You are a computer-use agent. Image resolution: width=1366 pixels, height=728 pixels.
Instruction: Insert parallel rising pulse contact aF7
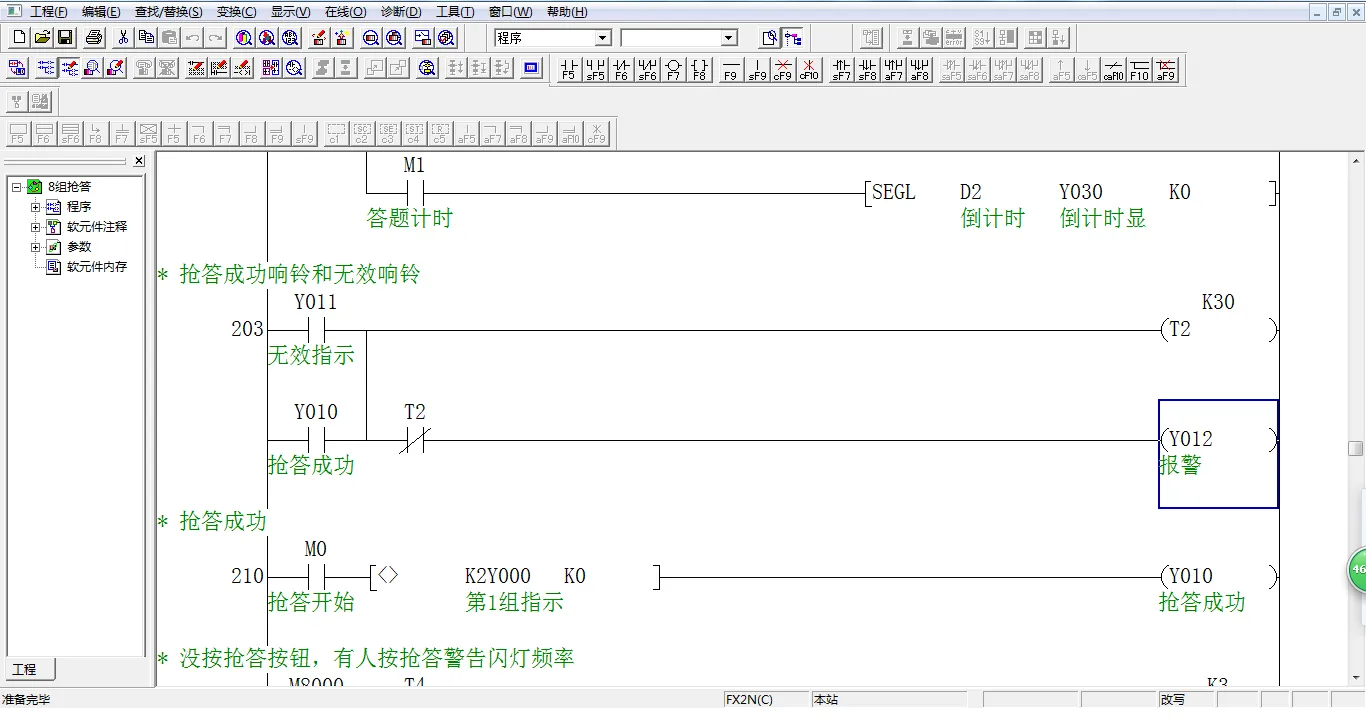coord(893,69)
